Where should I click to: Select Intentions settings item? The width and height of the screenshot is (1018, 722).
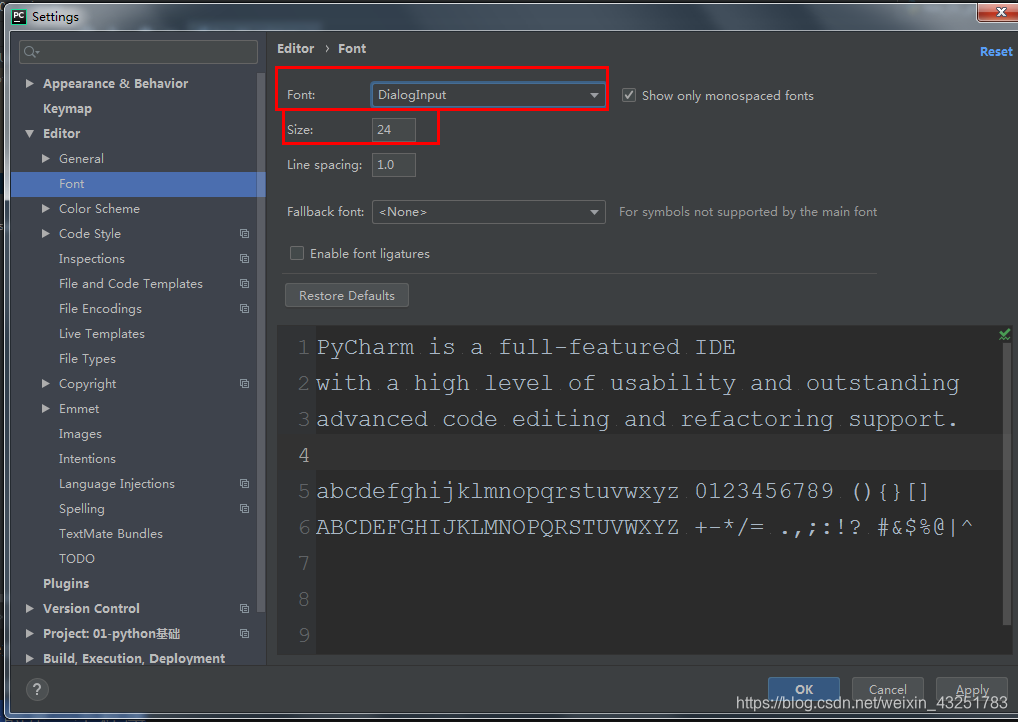[87, 458]
